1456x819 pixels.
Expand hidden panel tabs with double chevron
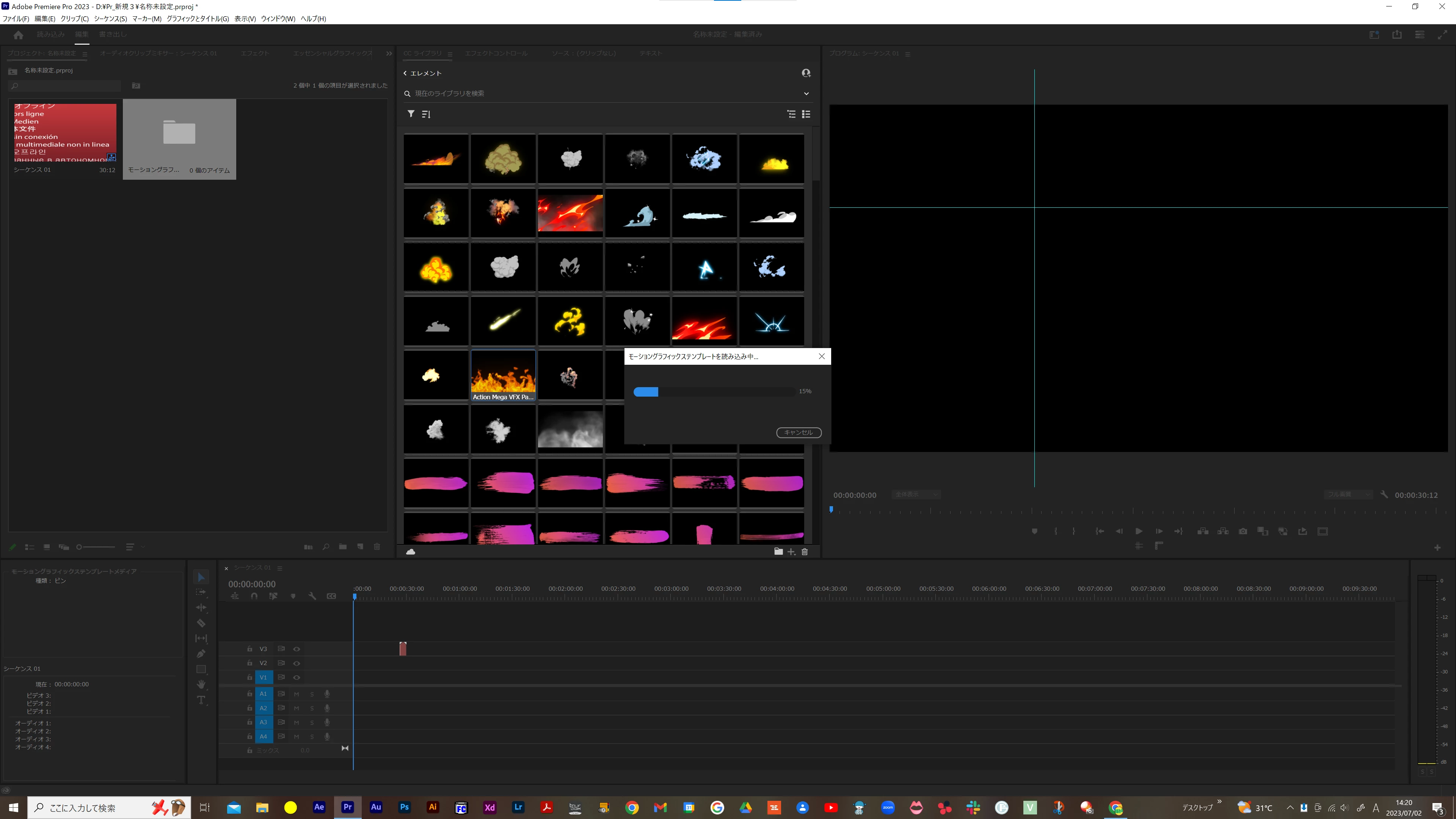pos(389,53)
